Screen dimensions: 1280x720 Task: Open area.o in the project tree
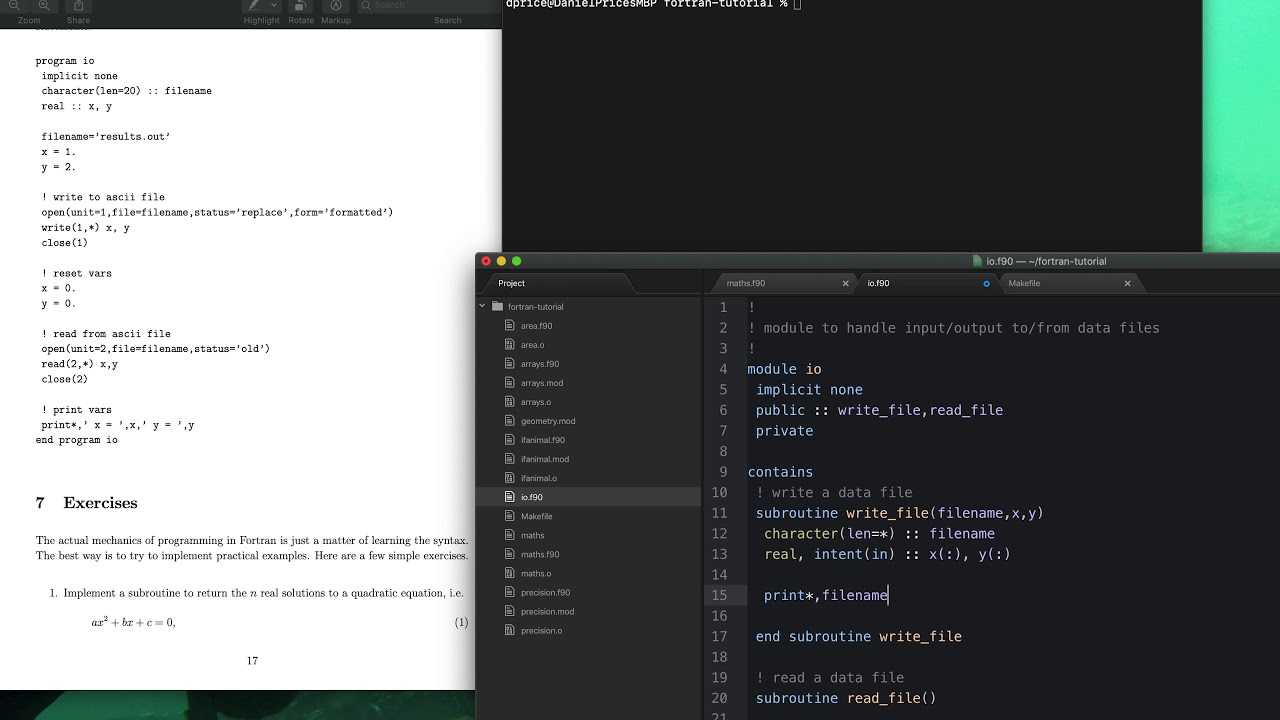(532, 345)
